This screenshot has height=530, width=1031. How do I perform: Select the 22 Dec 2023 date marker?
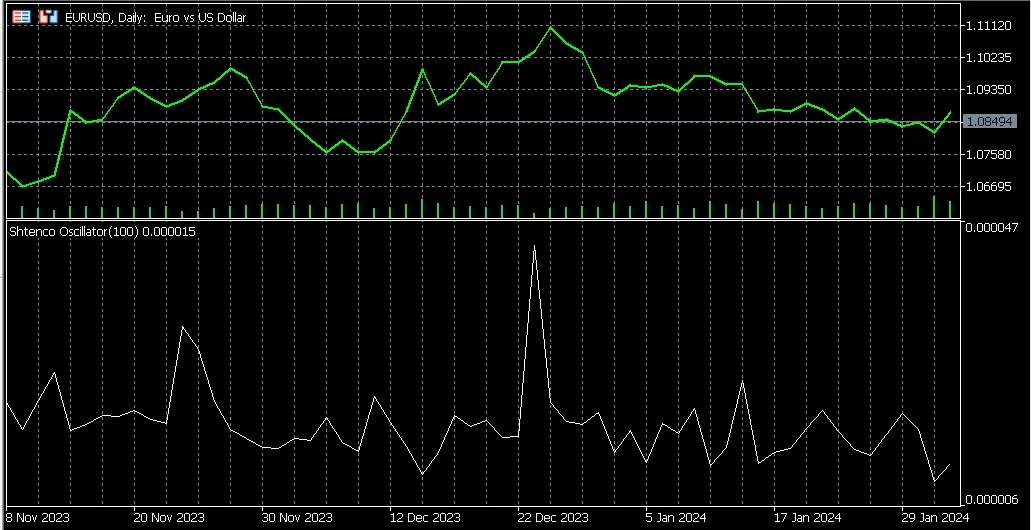[552, 517]
